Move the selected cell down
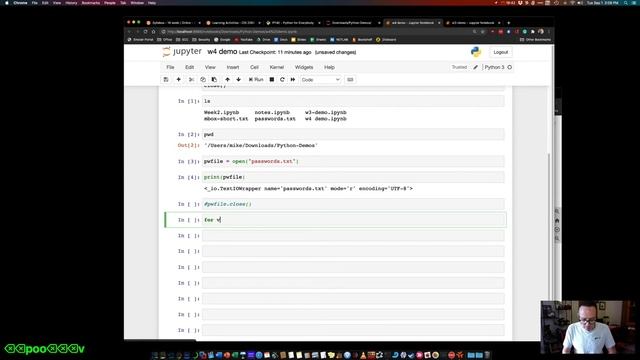Image resolution: width=640 pixels, height=360 pixels. [238, 80]
